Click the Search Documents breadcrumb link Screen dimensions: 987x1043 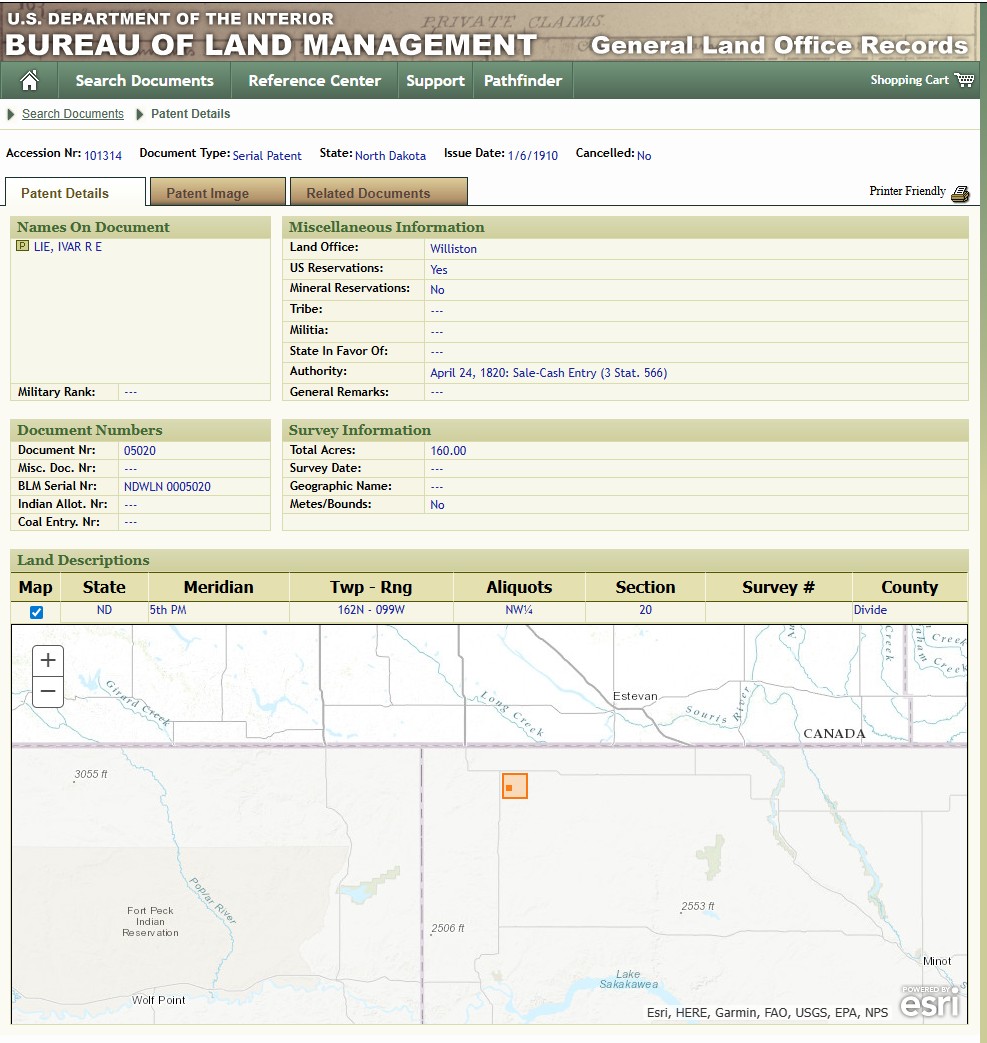73,114
